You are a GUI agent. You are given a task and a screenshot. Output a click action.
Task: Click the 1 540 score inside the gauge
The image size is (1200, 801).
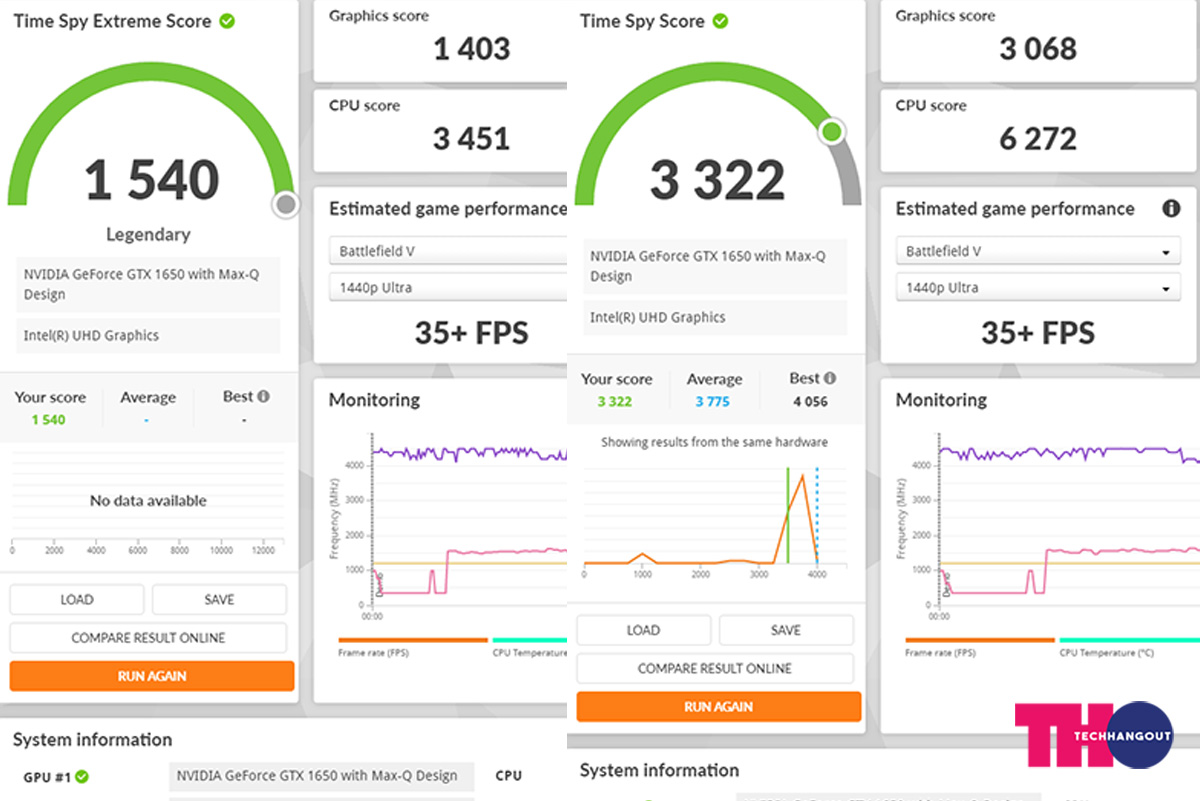click(152, 180)
